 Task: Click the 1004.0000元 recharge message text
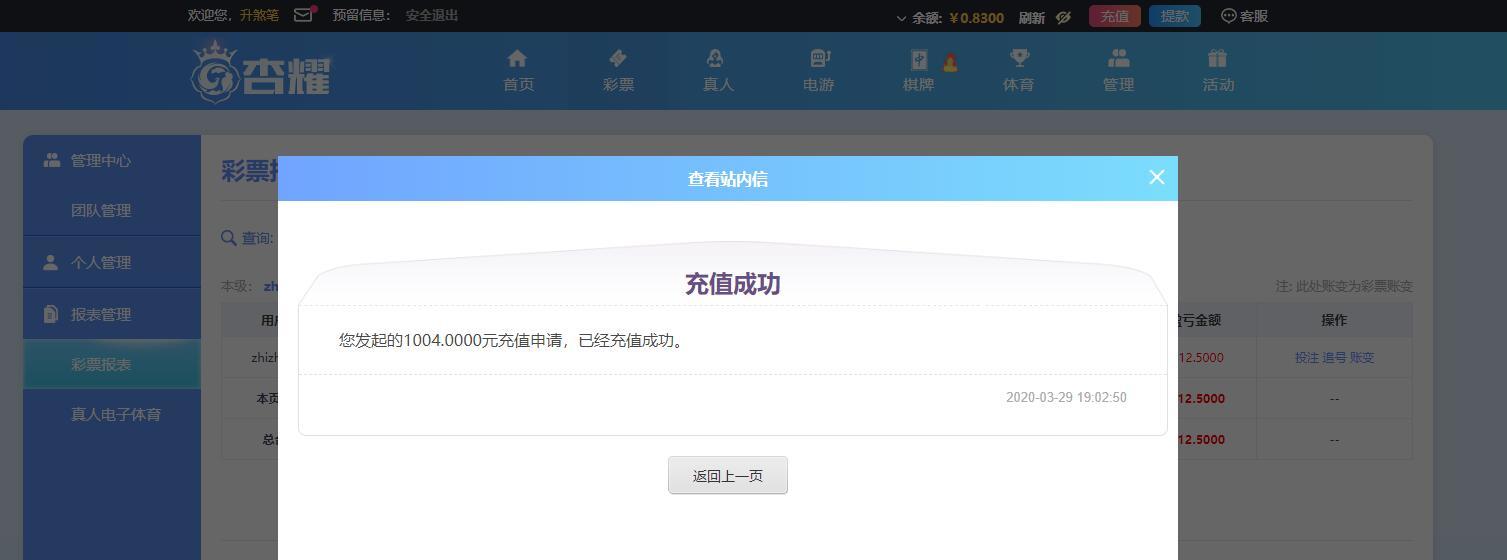coord(513,340)
